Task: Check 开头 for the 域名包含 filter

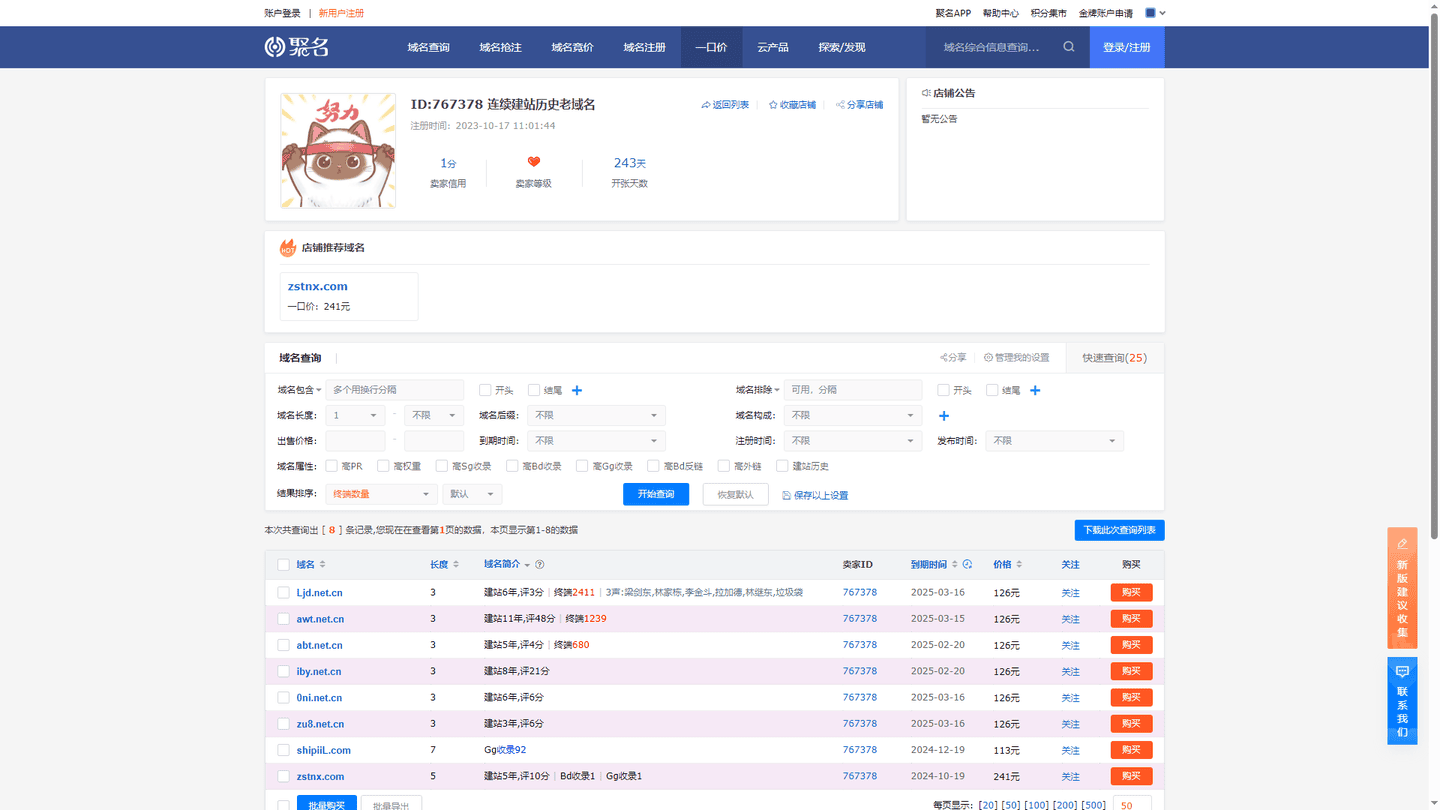Action: [485, 391]
